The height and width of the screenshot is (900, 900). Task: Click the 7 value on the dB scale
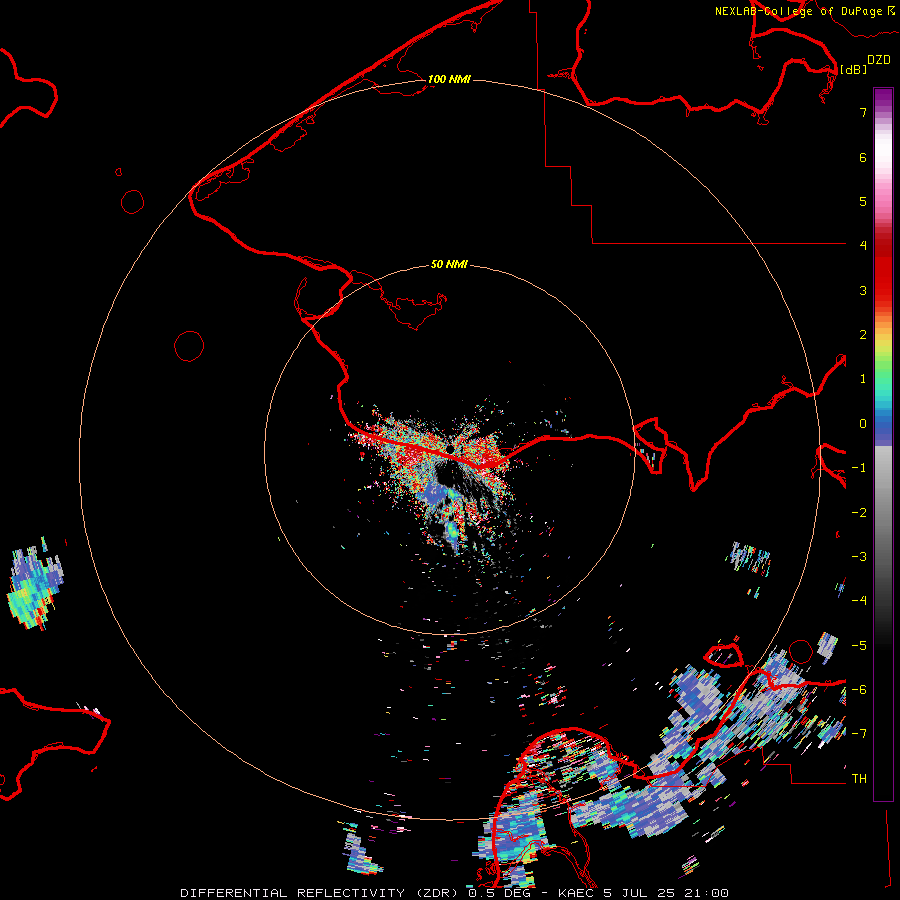863,112
